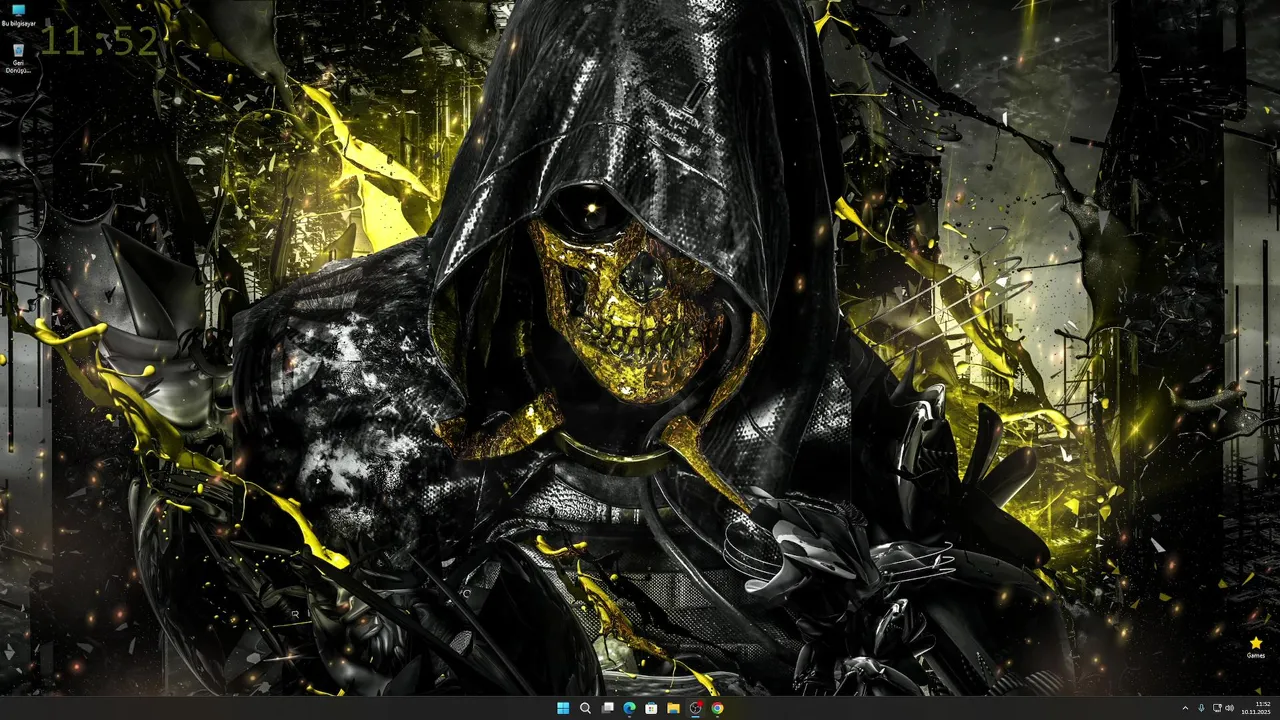This screenshot has width=1280, height=720.
Task: Switch to the running dark circular app in taskbar
Action: pos(695,708)
